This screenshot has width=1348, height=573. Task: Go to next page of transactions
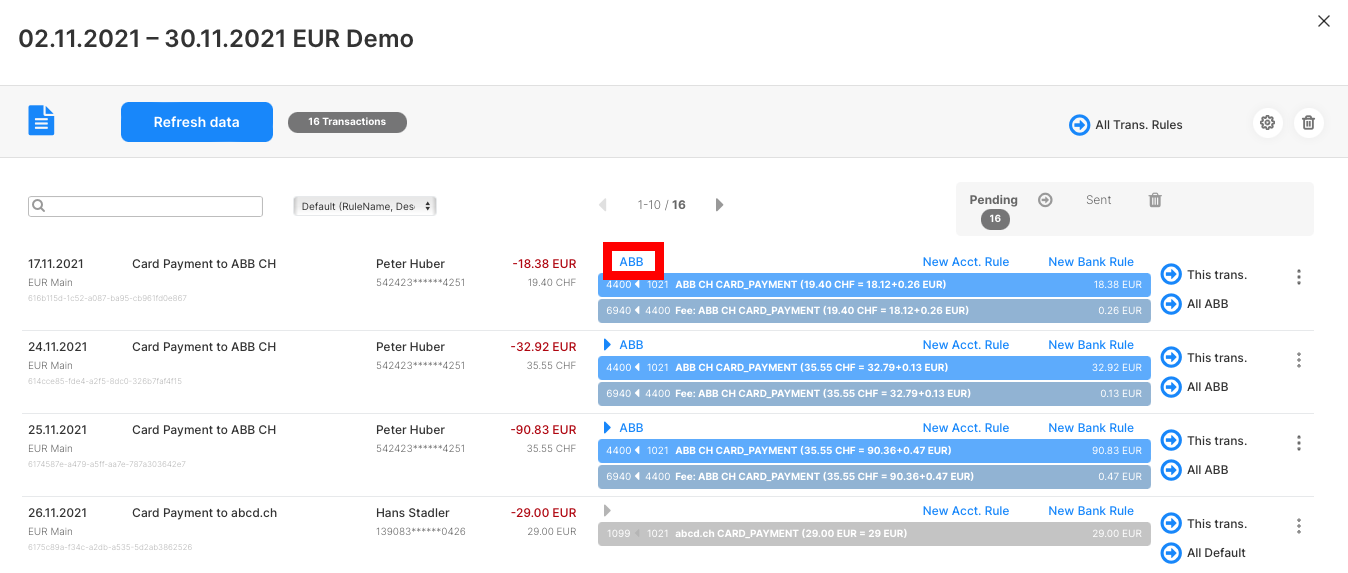(x=719, y=205)
